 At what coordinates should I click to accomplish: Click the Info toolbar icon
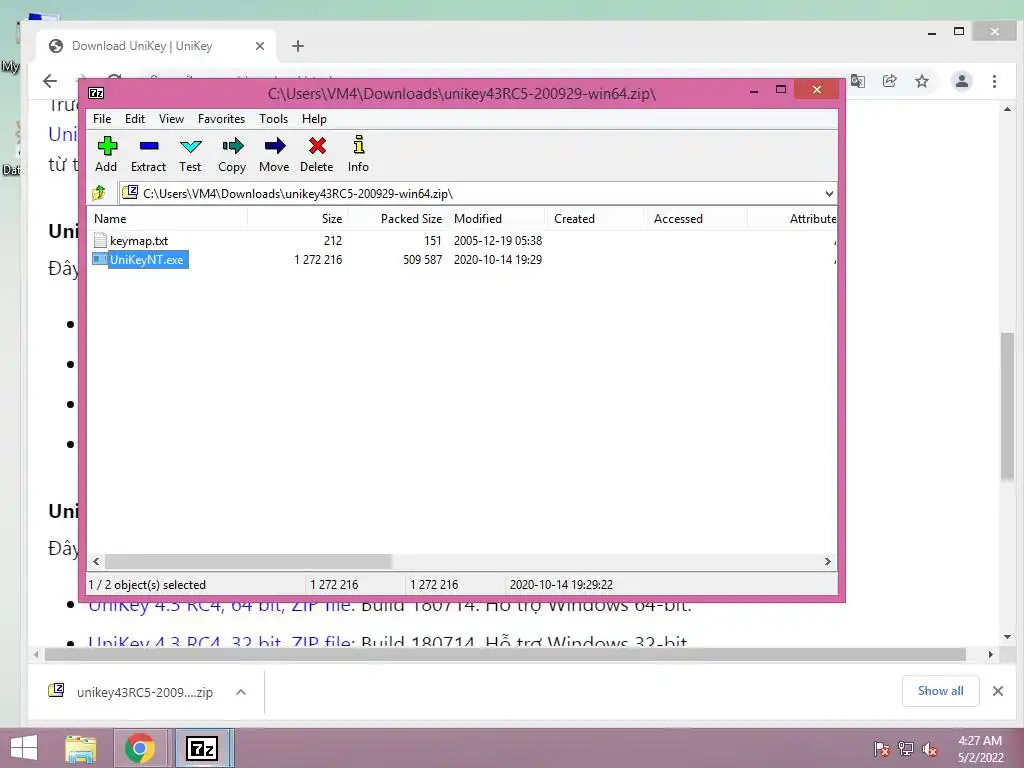point(359,146)
